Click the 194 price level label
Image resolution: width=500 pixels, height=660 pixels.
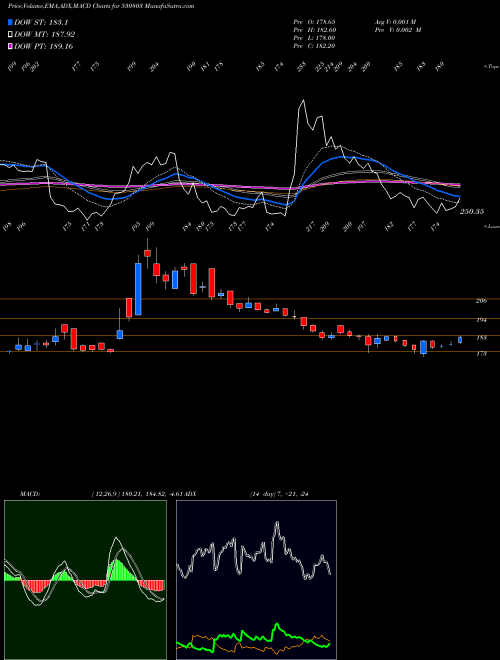[481, 320]
